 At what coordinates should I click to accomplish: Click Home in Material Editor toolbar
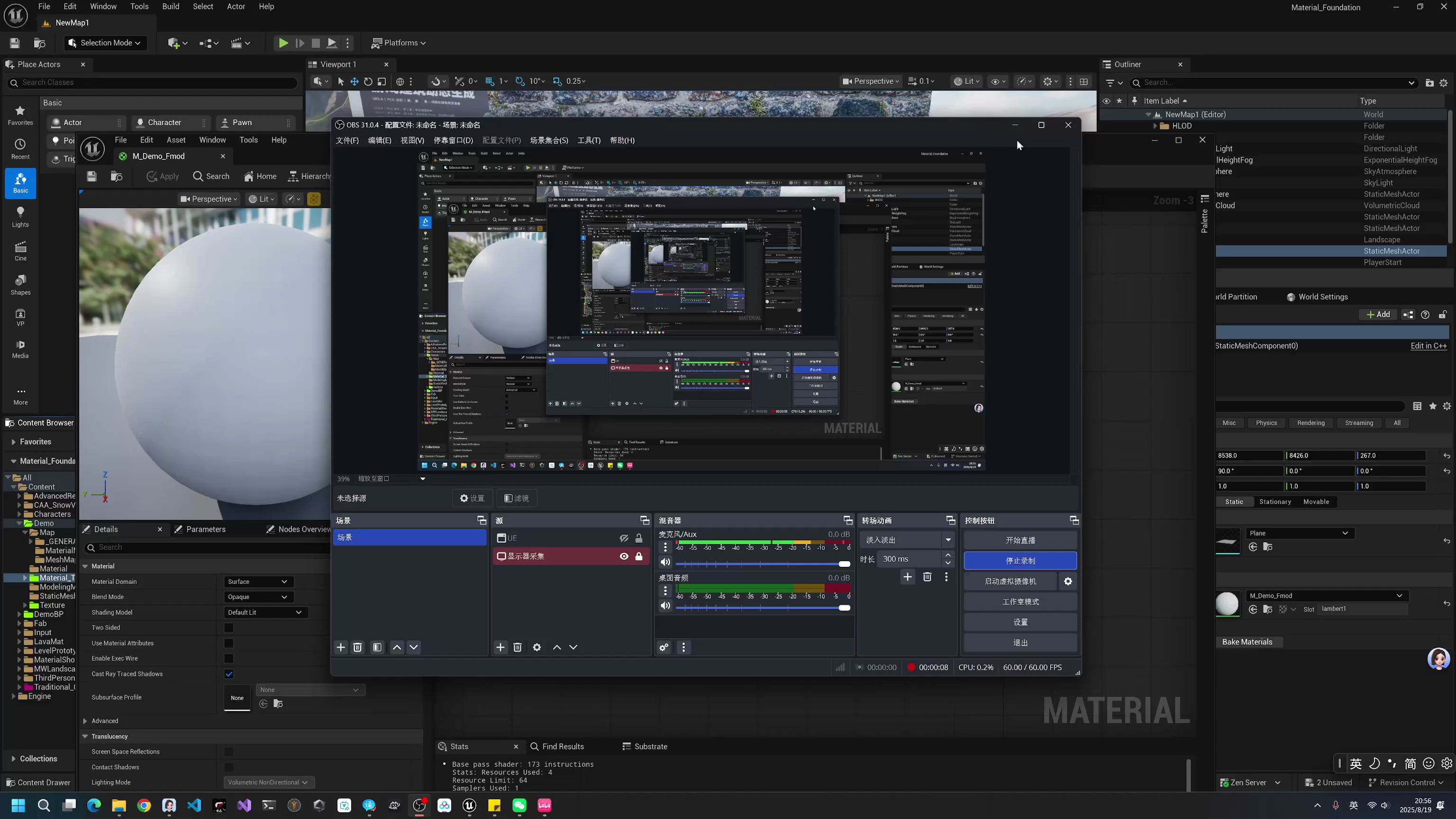[x=260, y=176]
